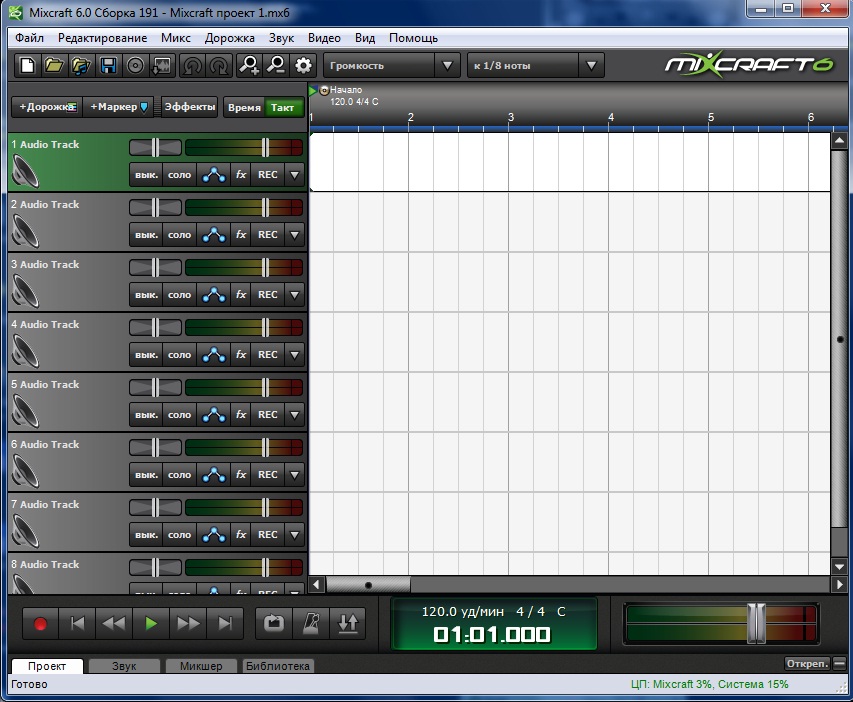Open the +Маркер dropdown
Image resolution: width=853 pixels, height=702 pixels.
coord(119,107)
